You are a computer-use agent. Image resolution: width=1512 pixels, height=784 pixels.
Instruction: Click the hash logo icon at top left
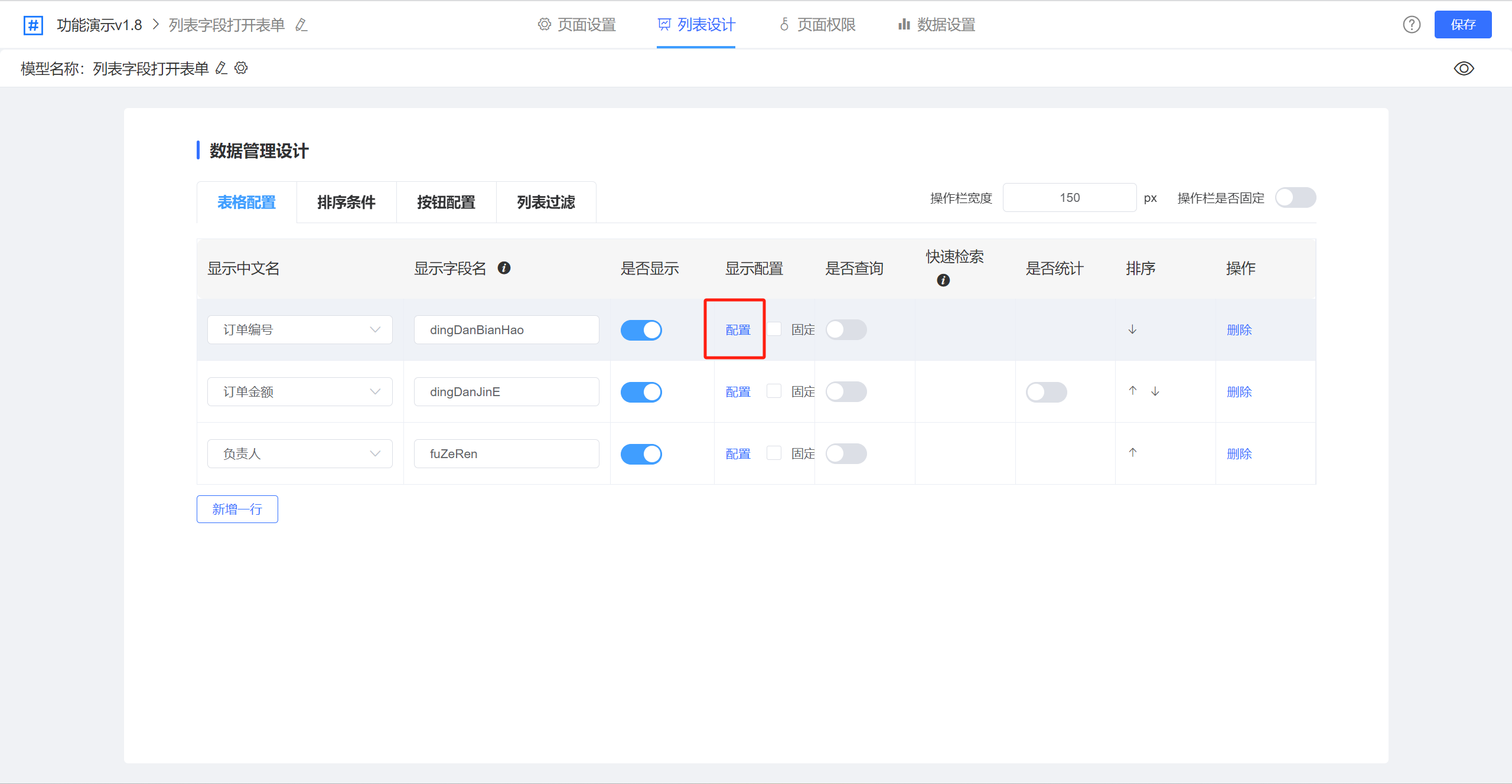tap(33, 25)
